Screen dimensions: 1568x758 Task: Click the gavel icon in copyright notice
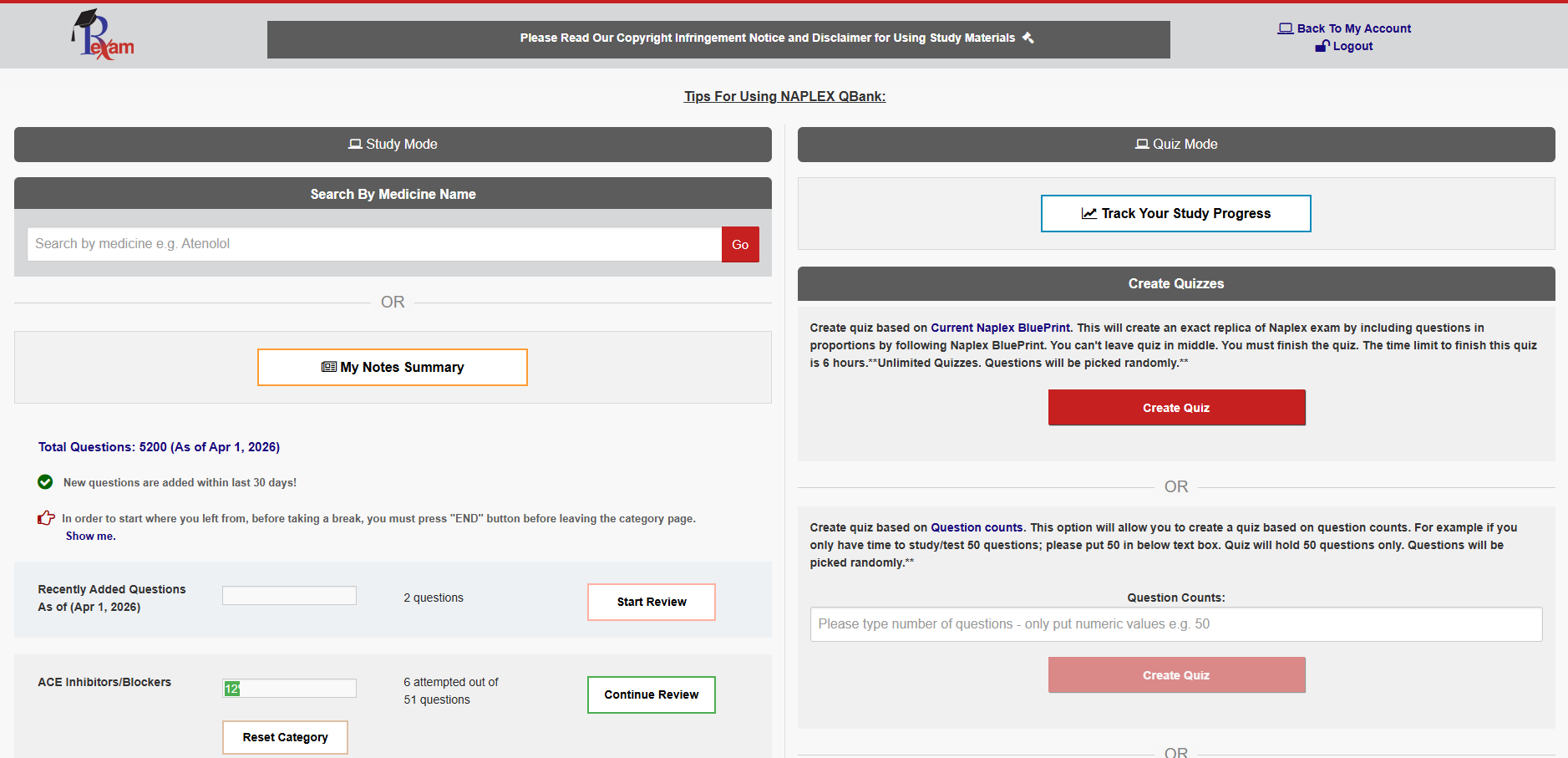pyautogui.click(x=1028, y=38)
